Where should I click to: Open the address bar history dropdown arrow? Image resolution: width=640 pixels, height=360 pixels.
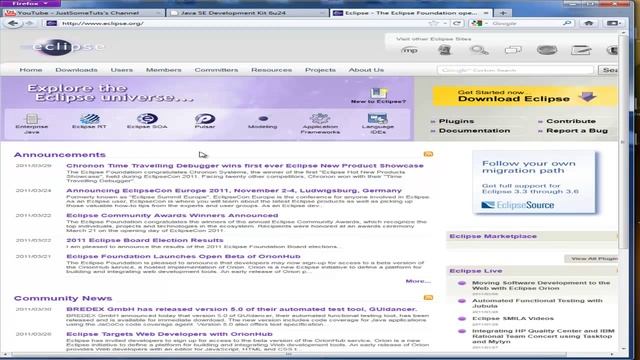tap(445, 24)
